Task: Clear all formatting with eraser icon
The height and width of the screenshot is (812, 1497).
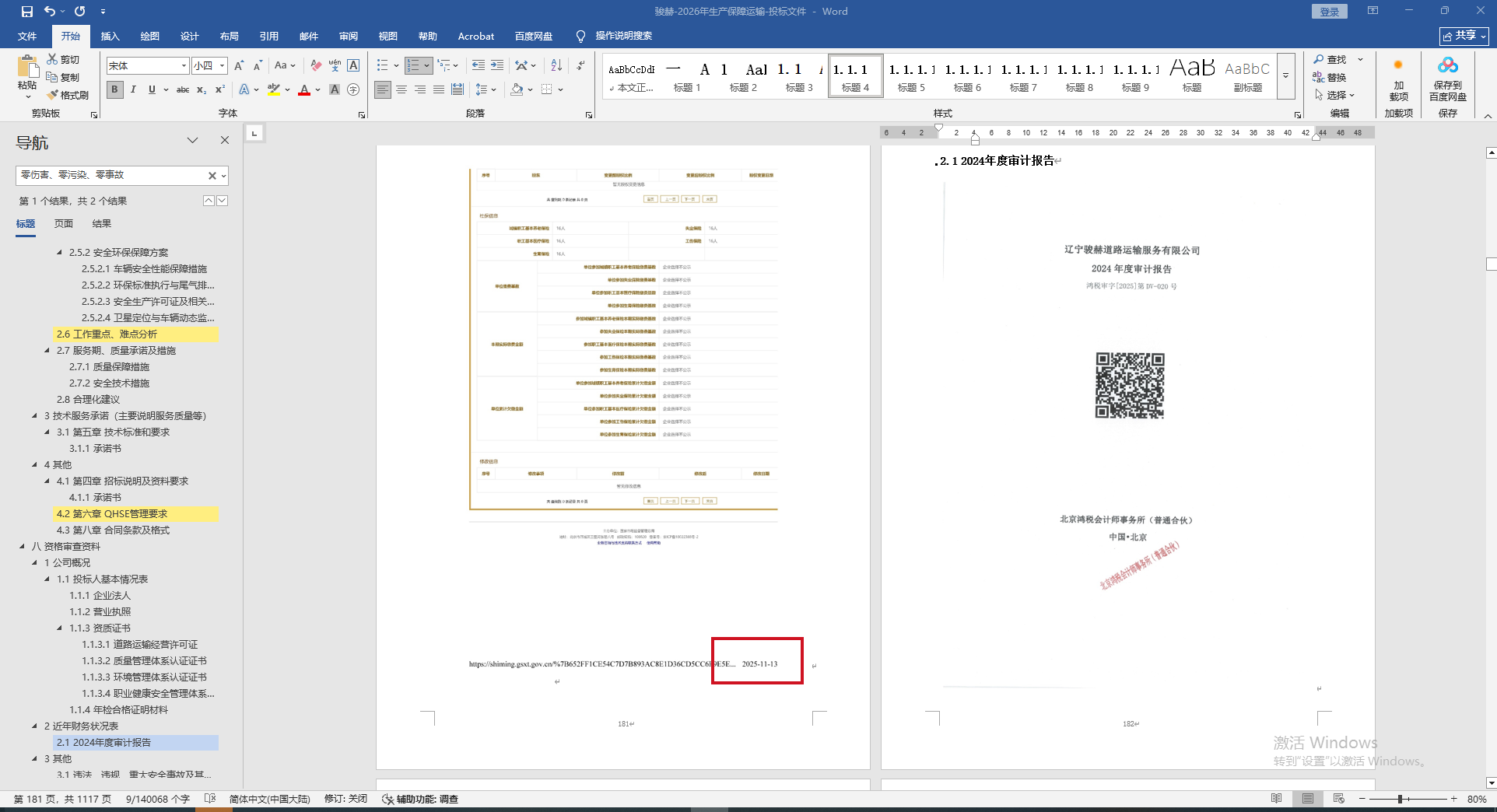Action: coord(315,65)
